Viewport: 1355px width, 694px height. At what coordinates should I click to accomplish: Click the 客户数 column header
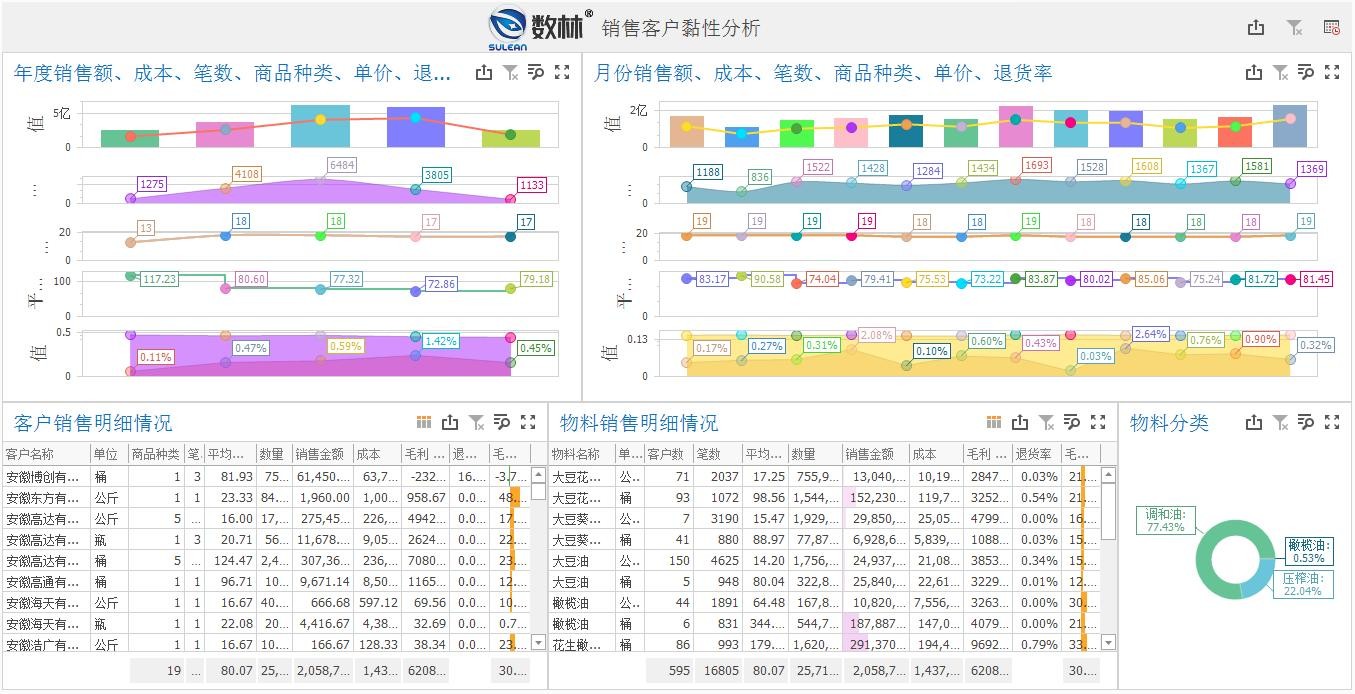coord(668,454)
